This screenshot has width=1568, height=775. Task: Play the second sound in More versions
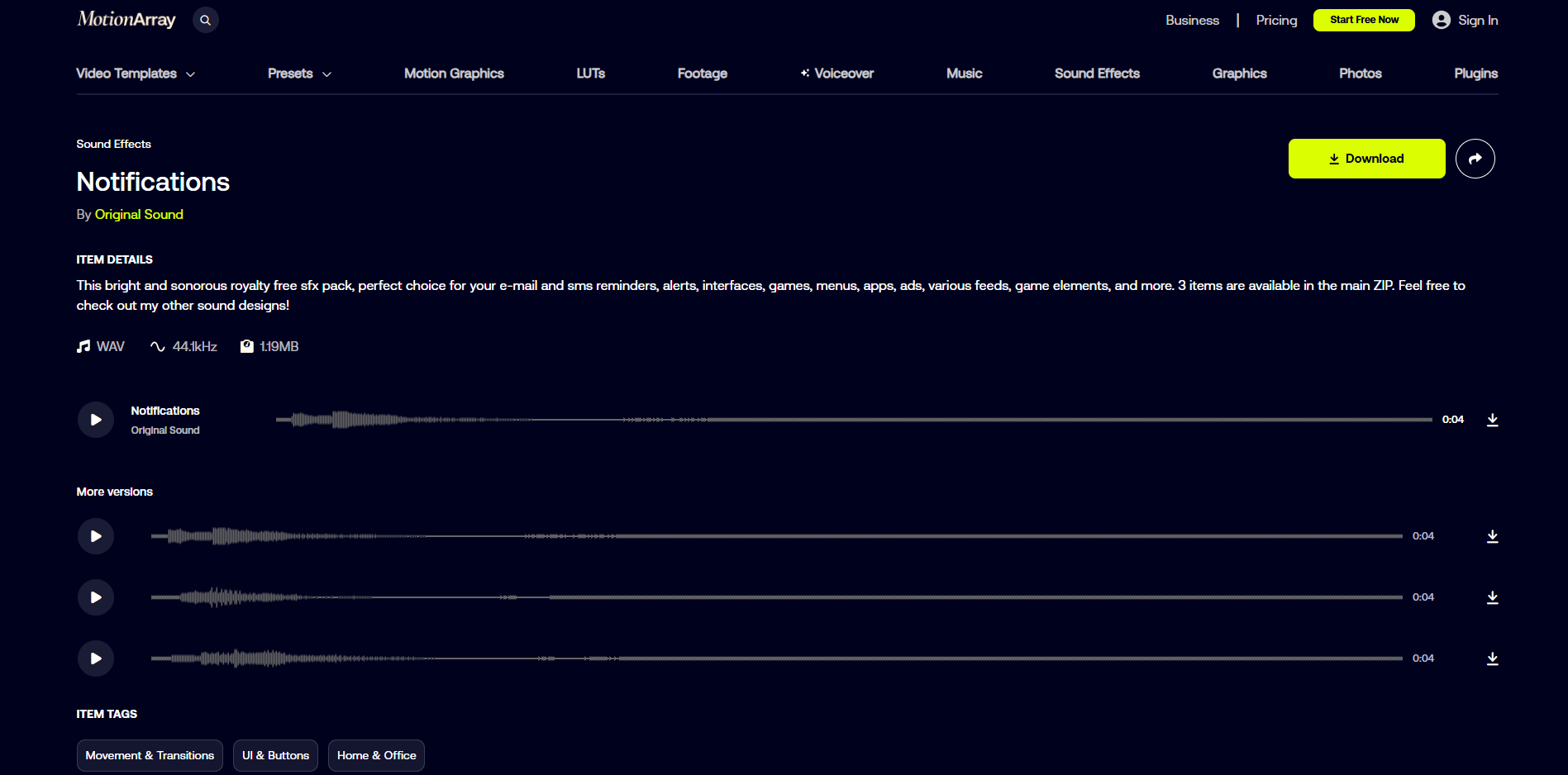pos(95,597)
